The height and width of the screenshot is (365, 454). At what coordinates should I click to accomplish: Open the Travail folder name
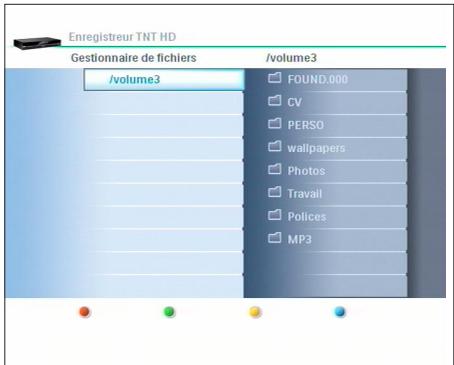[305, 194]
